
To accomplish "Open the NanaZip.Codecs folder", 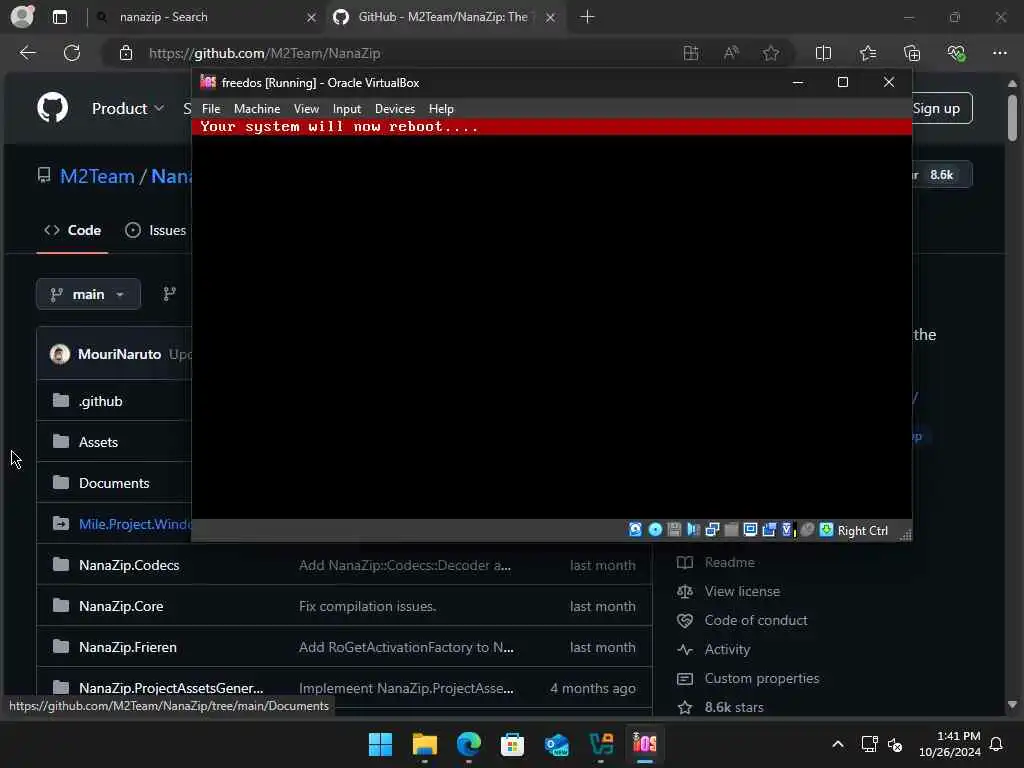I will coord(129,566).
